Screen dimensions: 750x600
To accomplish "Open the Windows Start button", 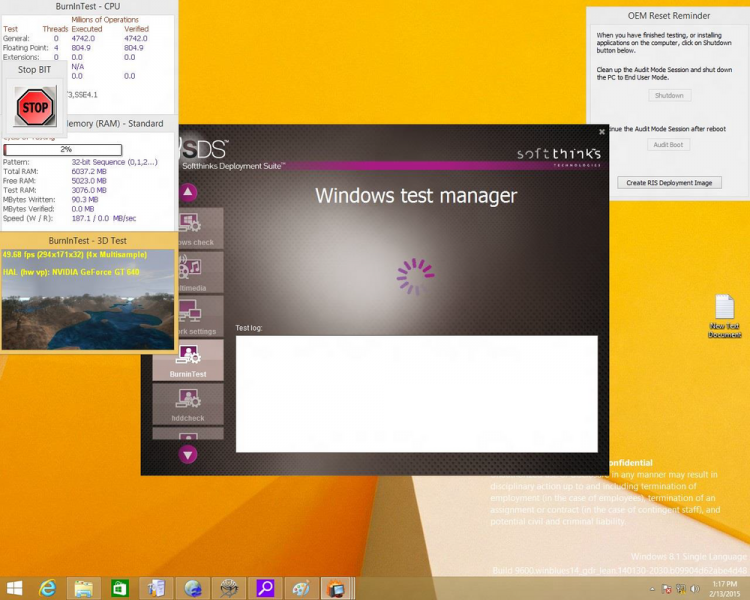I will click(14, 588).
